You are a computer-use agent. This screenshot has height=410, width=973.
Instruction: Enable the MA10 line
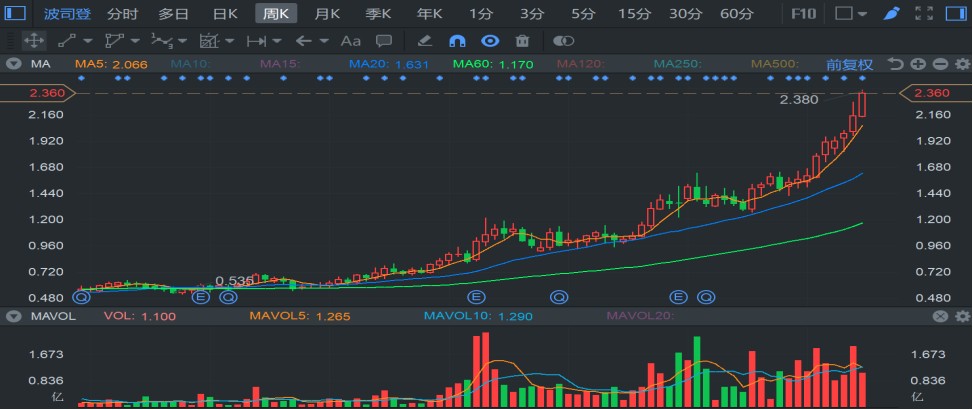pos(192,64)
